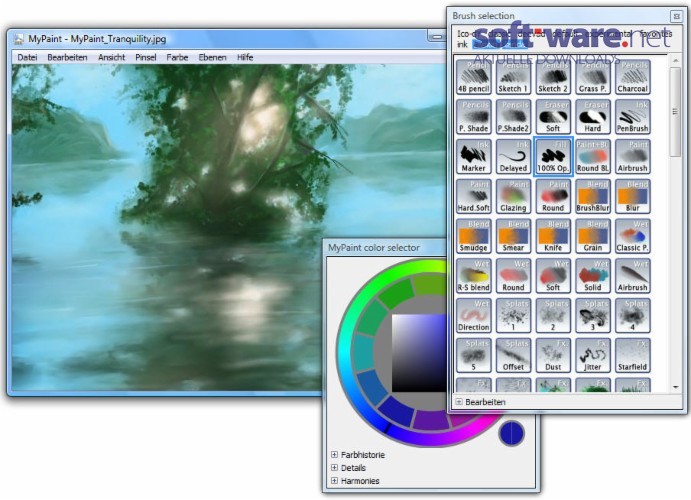Choose the Grain blend brush

[592, 236]
